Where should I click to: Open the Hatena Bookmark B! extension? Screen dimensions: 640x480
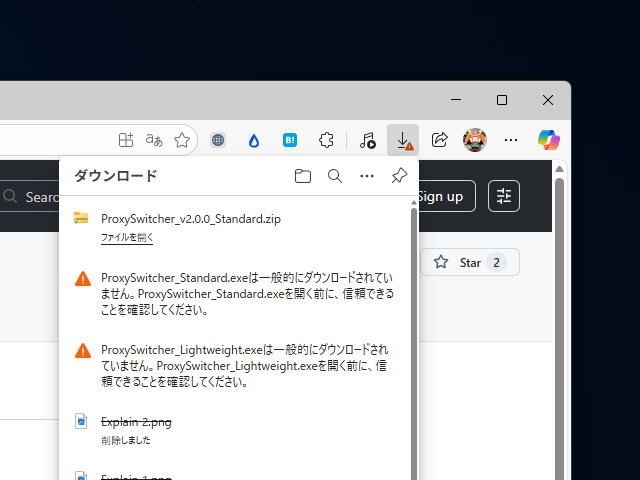point(290,140)
